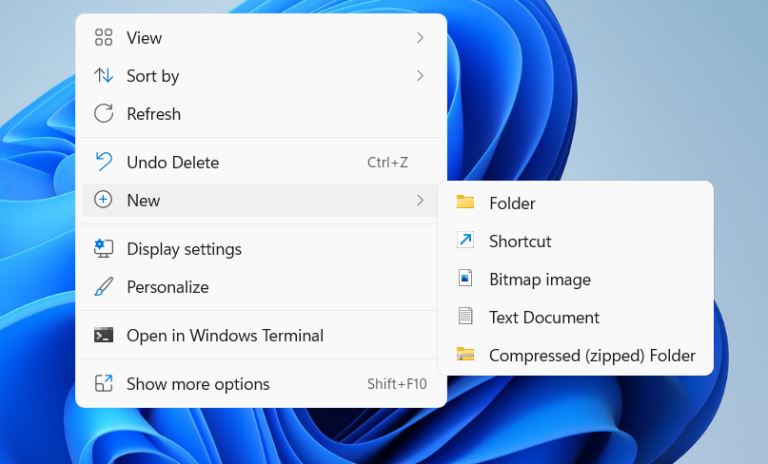Expand the Sort by submenu chevron
This screenshot has height=464, width=768.
[x=420, y=75]
